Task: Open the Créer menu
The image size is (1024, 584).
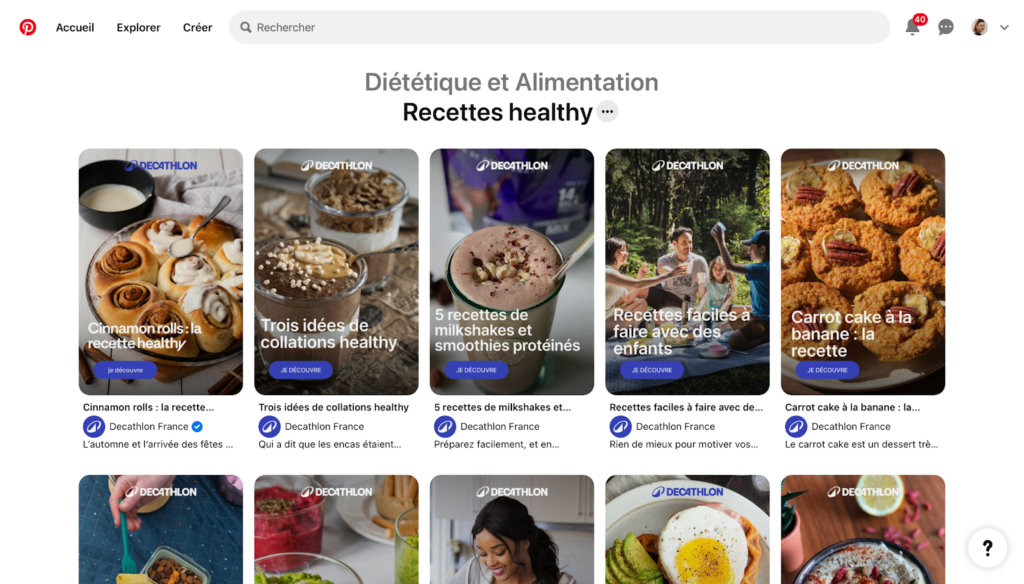Action: [x=197, y=27]
